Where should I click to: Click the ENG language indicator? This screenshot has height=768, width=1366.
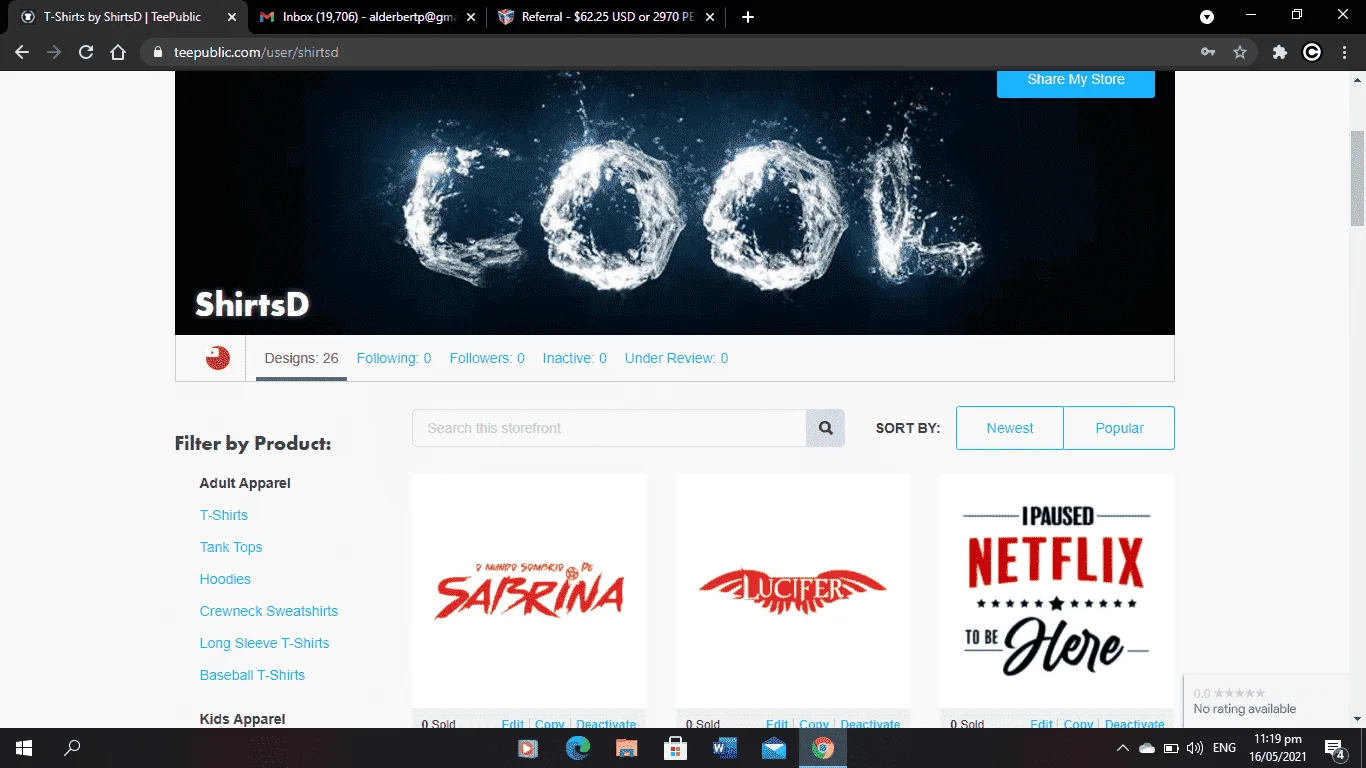click(1224, 748)
